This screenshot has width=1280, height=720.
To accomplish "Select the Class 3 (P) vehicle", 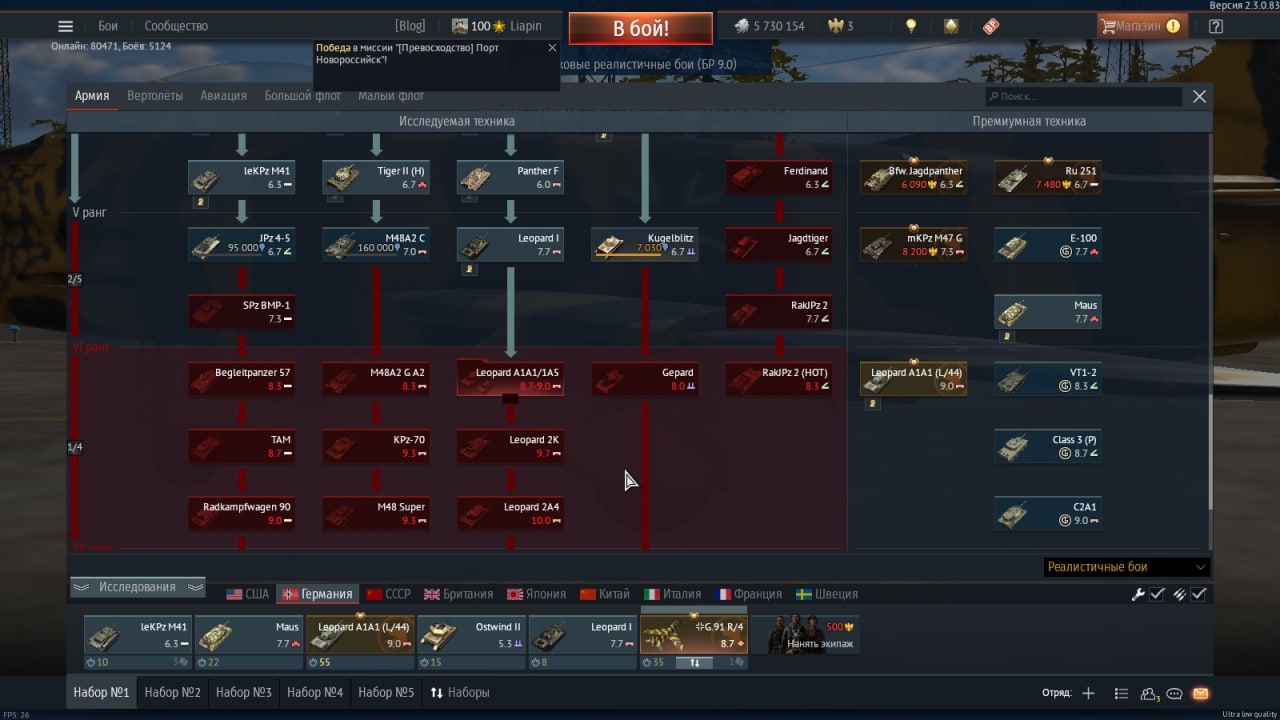I will coord(1048,446).
